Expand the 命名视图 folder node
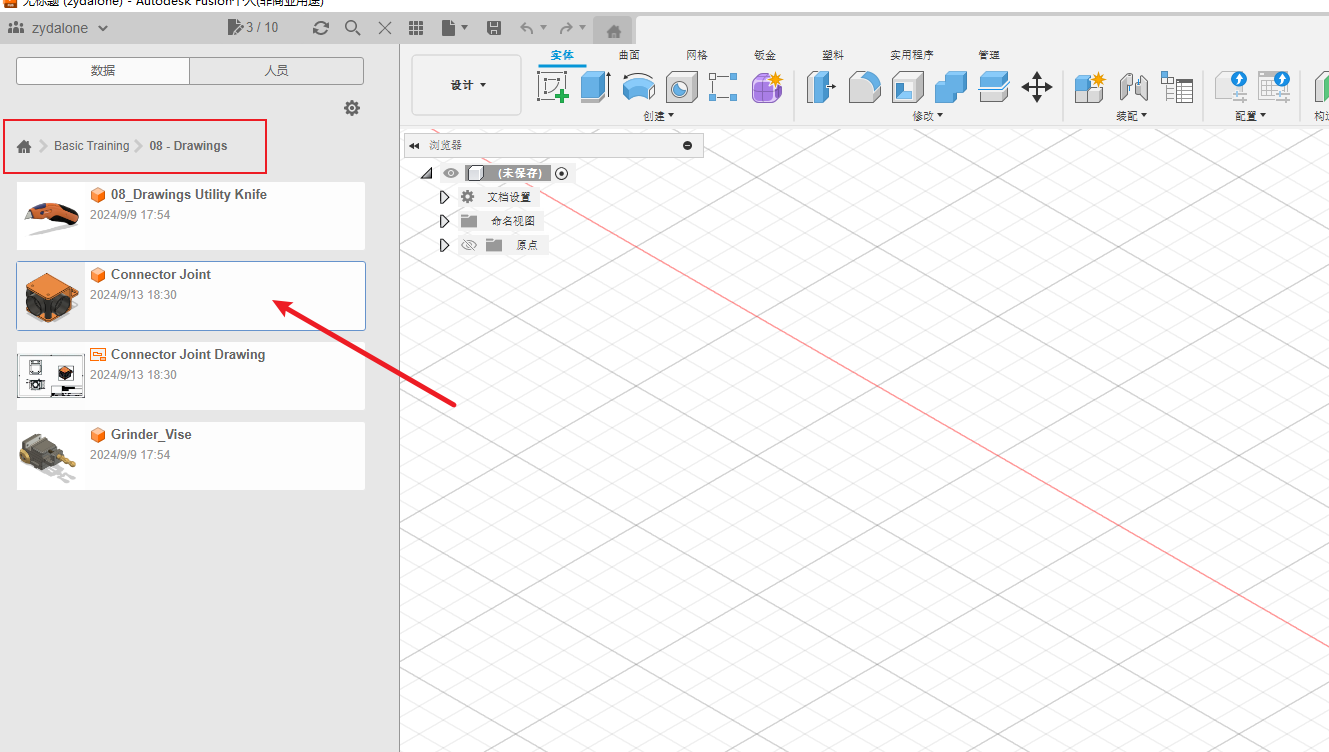The image size is (1329, 752). click(x=445, y=221)
